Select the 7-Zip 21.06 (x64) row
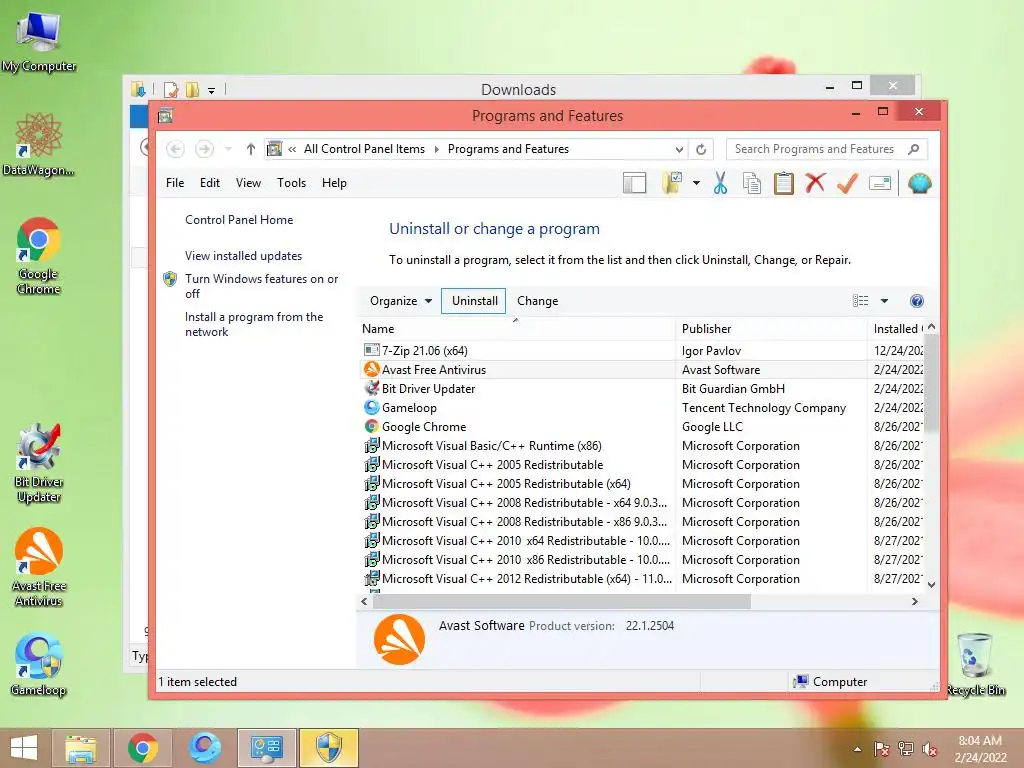1024x768 pixels. (642, 351)
